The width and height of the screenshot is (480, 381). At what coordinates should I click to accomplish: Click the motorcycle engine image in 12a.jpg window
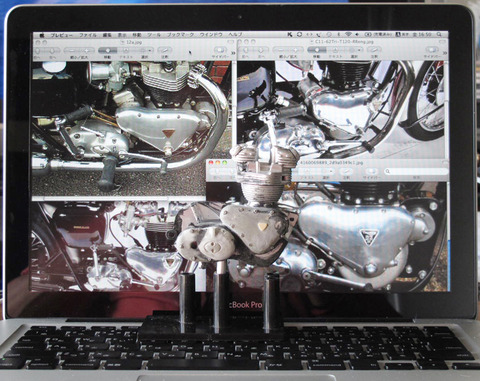[132, 128]
